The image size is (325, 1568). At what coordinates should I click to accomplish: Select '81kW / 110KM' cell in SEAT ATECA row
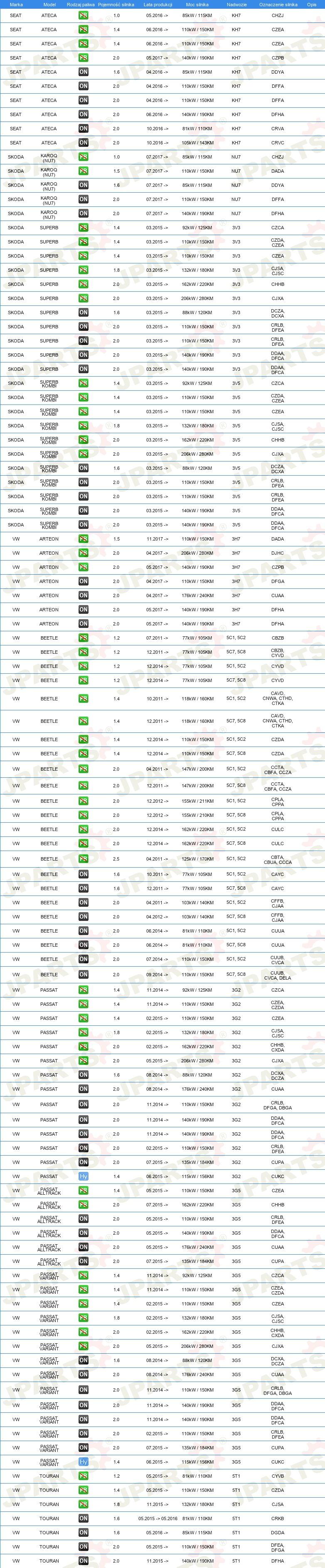pyautogui.click(x=197, y=129)
